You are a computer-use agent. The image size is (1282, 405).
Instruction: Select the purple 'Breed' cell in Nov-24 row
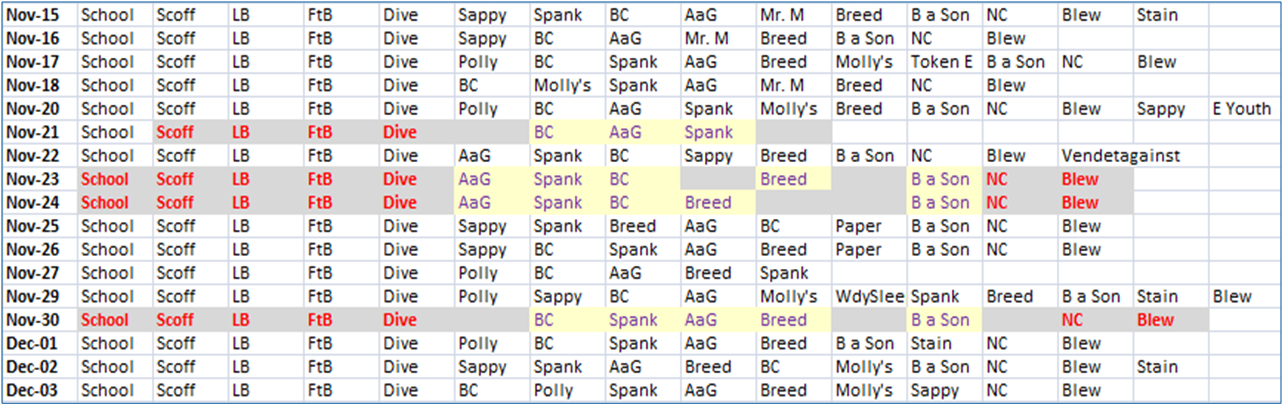[708, 203]
